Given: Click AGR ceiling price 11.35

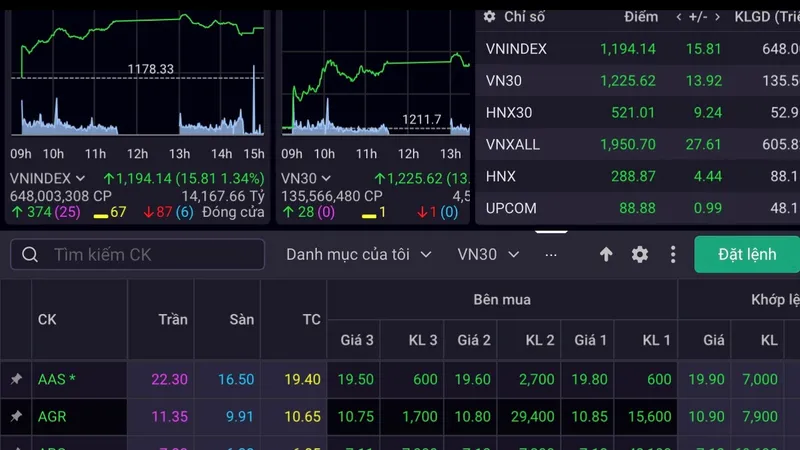Looking at the screenshot, I should click(x=169, y=416).
